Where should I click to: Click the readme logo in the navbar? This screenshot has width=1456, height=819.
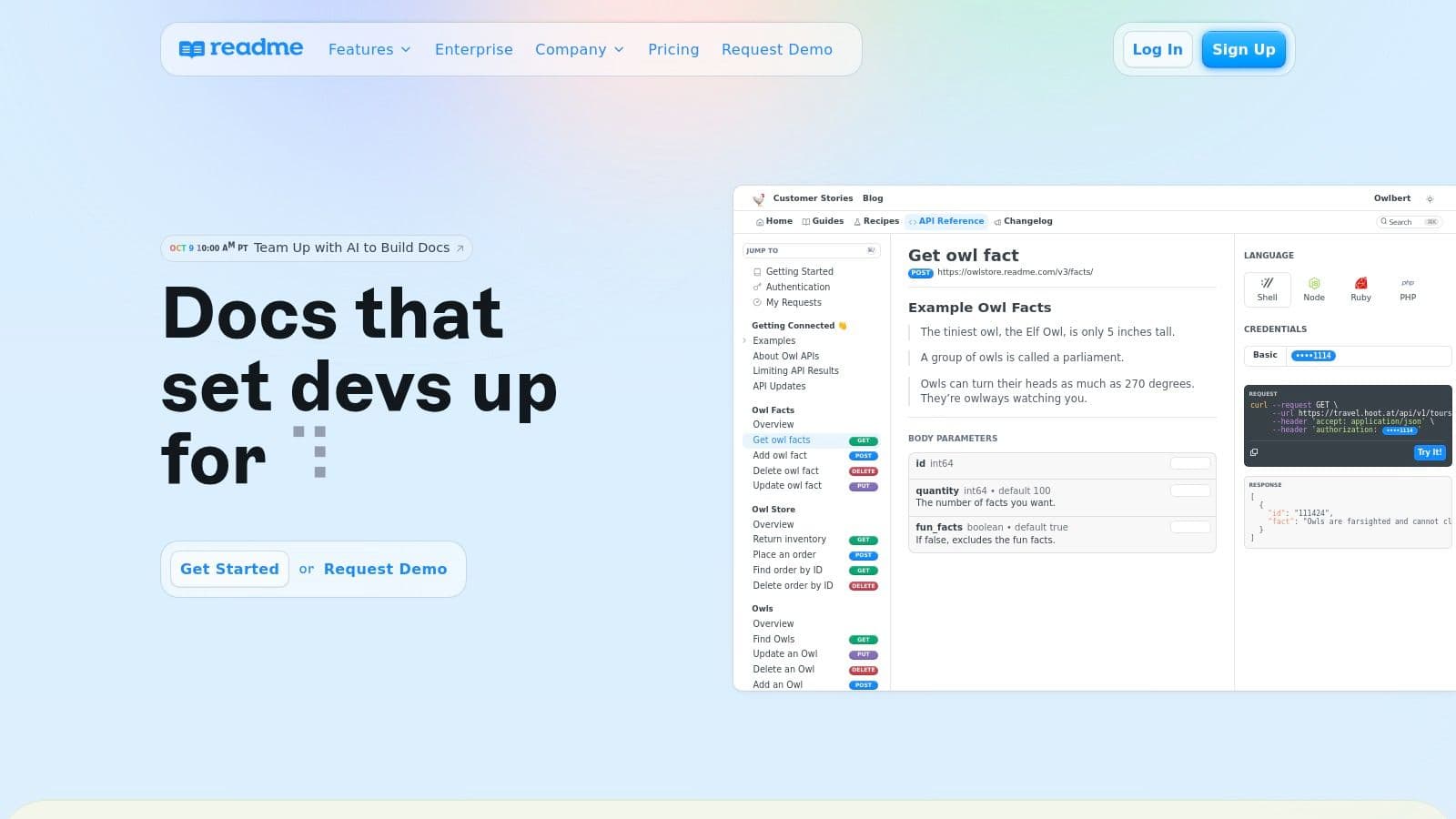point(241,48)
